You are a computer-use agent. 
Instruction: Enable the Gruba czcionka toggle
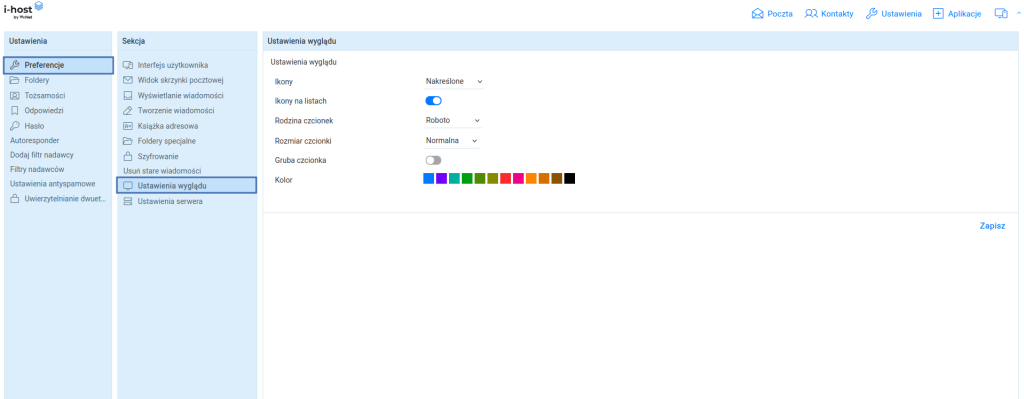(434, 160)
